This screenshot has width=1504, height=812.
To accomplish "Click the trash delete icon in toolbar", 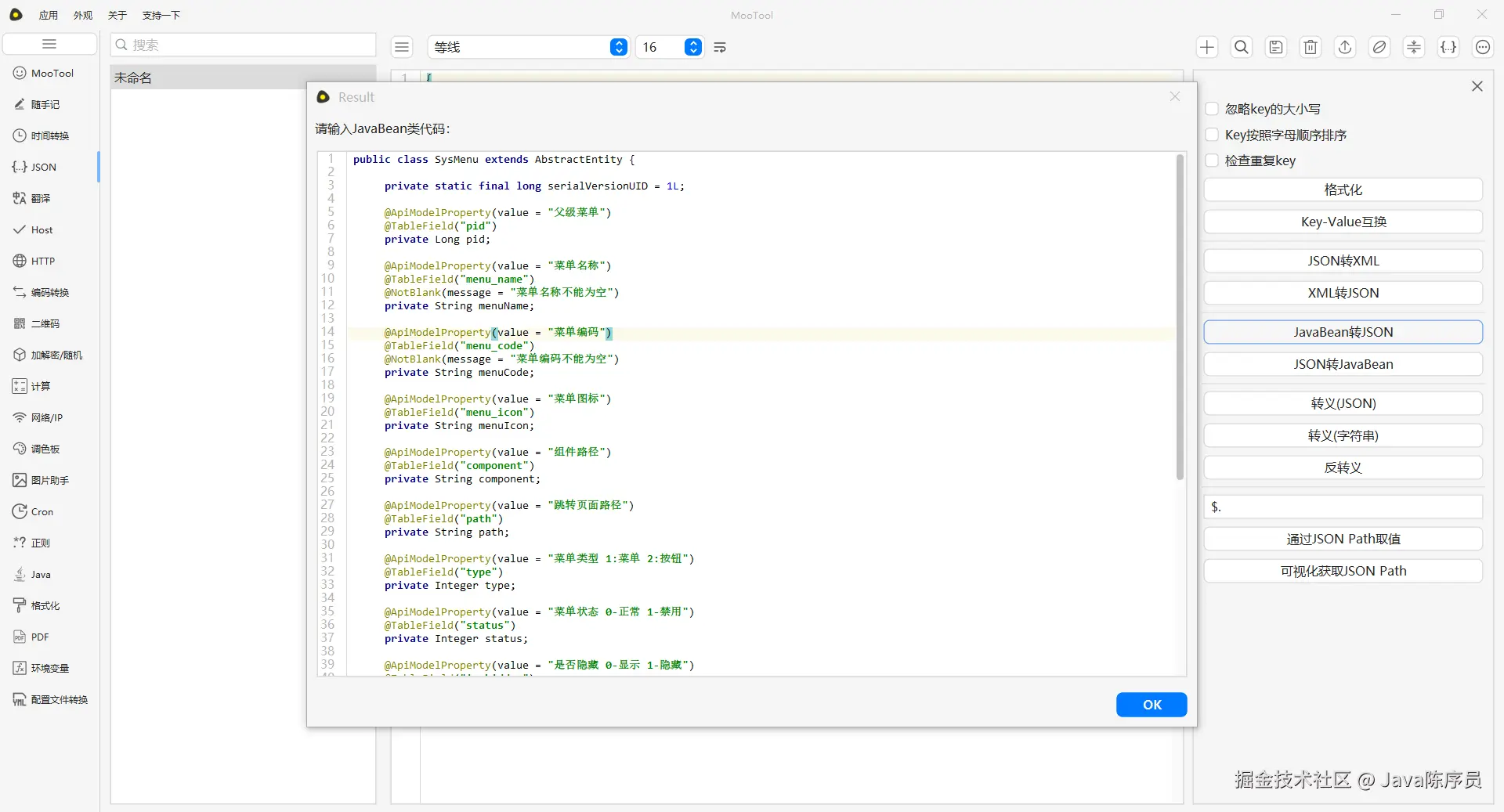I will click(x=1311, y=47).
